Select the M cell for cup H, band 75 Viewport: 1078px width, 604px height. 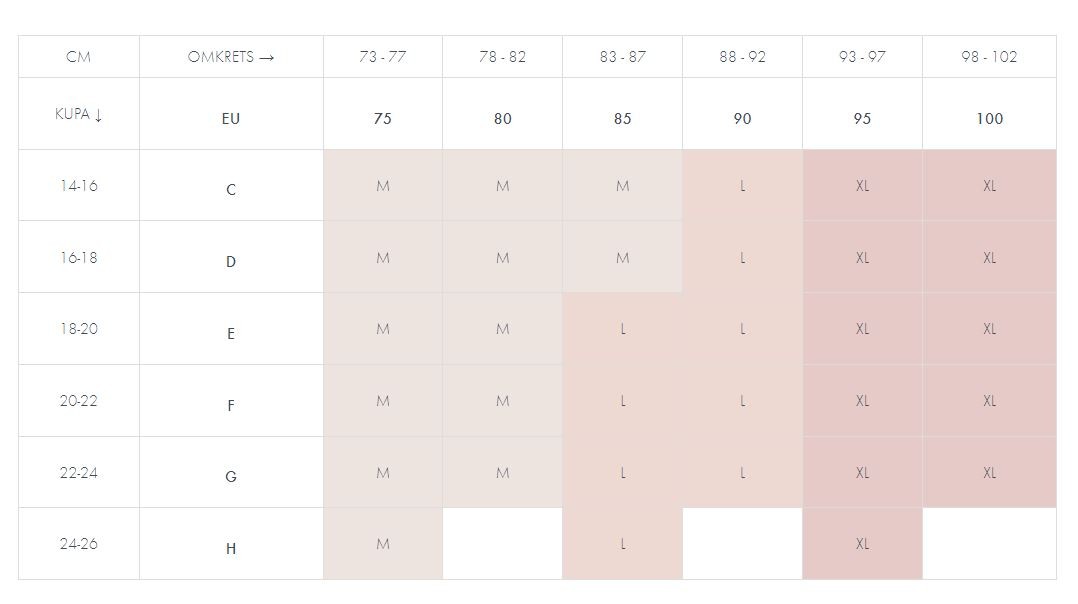pyautogui.click(x=383, y=544)
